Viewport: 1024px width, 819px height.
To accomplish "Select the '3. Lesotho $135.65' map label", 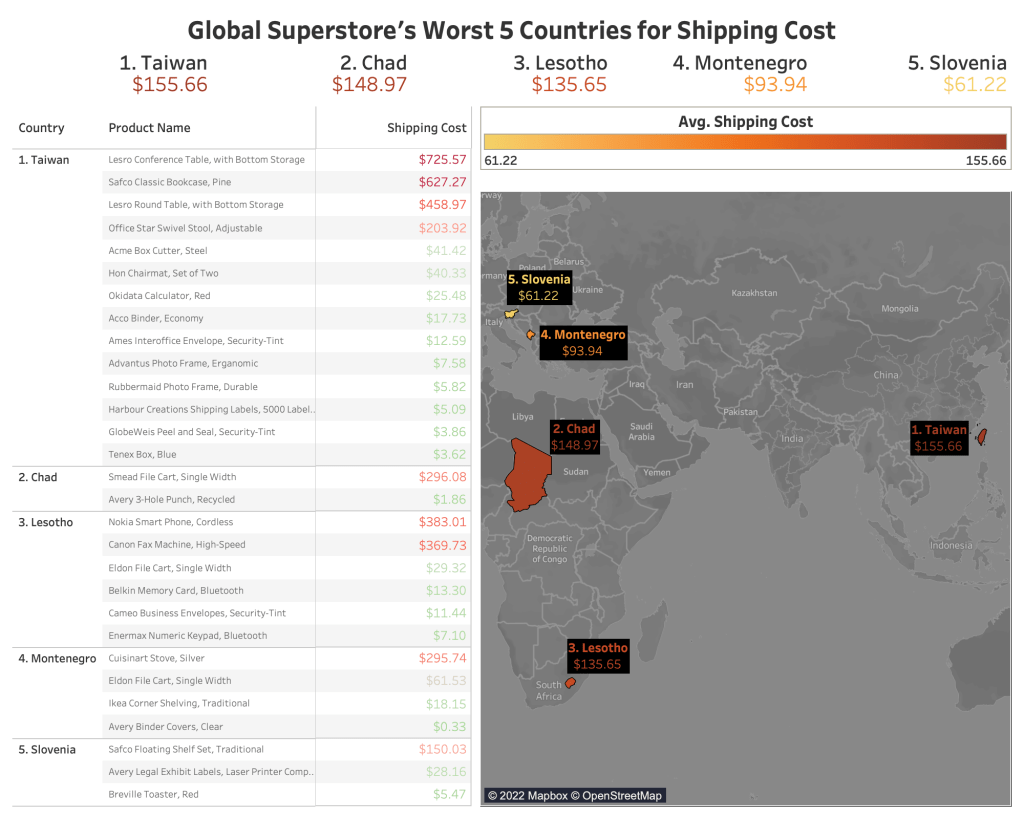I will [598, 655].
